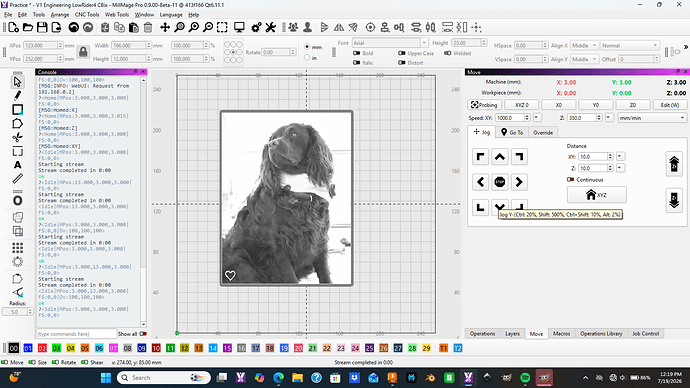The width and height of the screenshot is (690, 388).
Task: Open the Align Y Middle dropdown
Action: tap(584, 59)
